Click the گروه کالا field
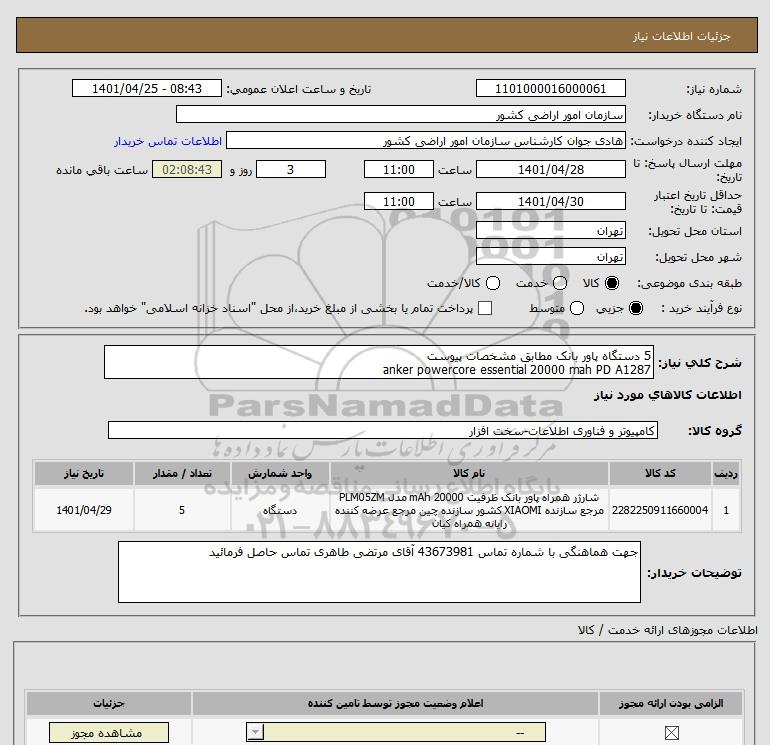770x745 pixels. click(x=383, y=431)
